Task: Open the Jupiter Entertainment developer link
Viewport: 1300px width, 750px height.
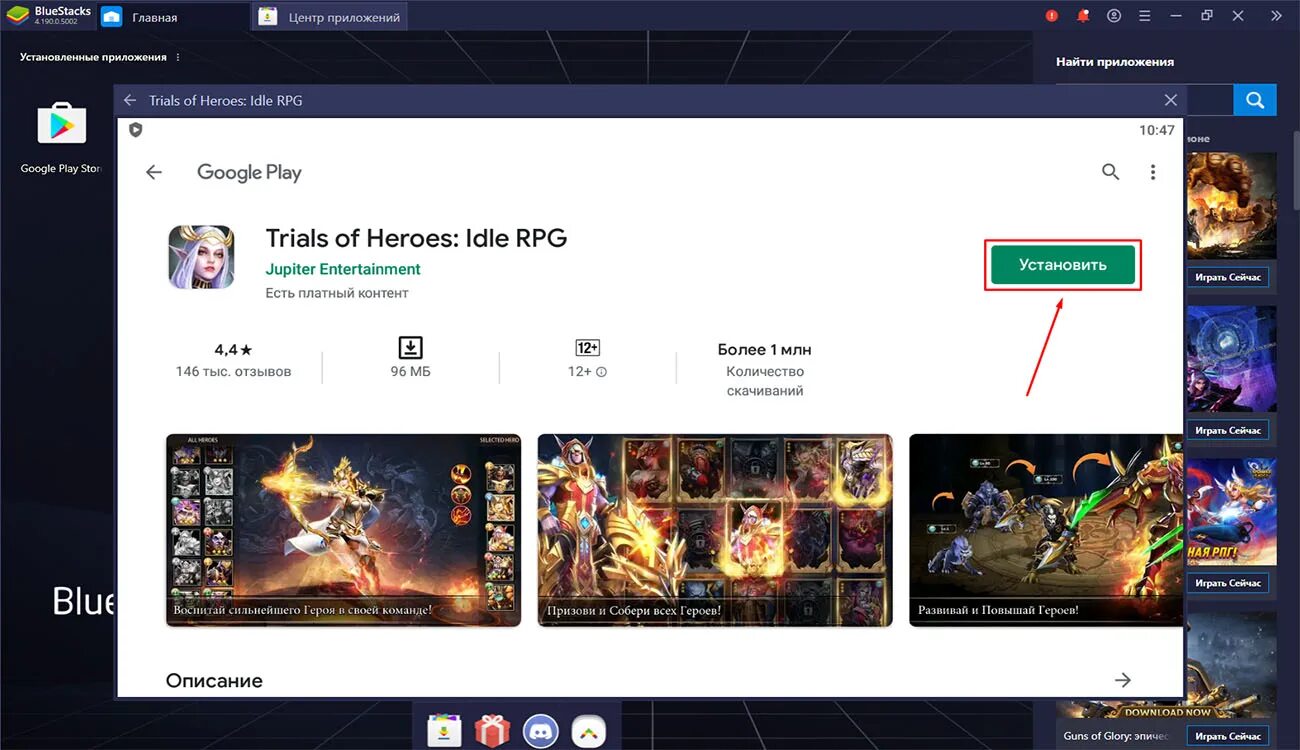Action: point(343,269)
